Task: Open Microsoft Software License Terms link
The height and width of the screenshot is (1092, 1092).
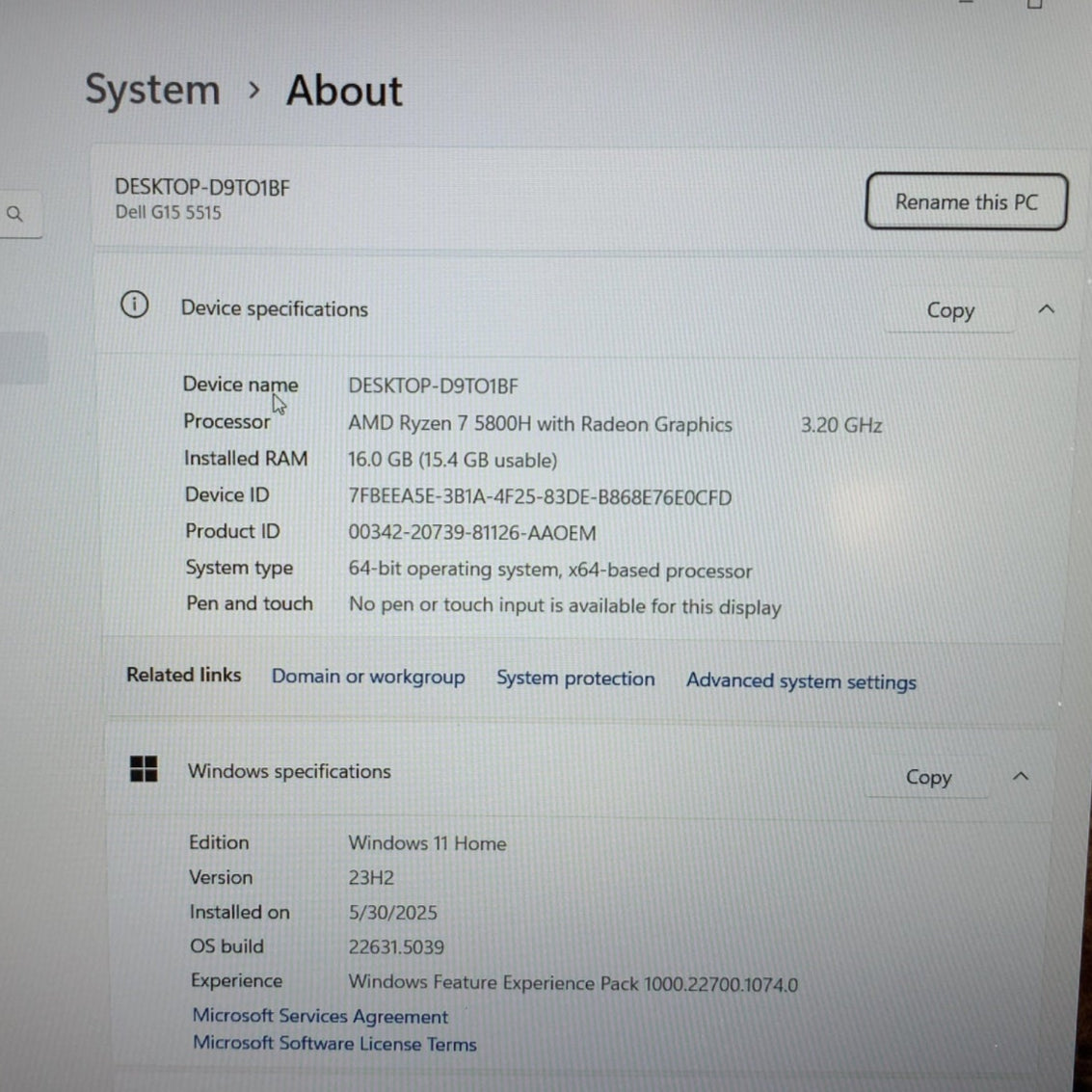Action: (335, 1043)
